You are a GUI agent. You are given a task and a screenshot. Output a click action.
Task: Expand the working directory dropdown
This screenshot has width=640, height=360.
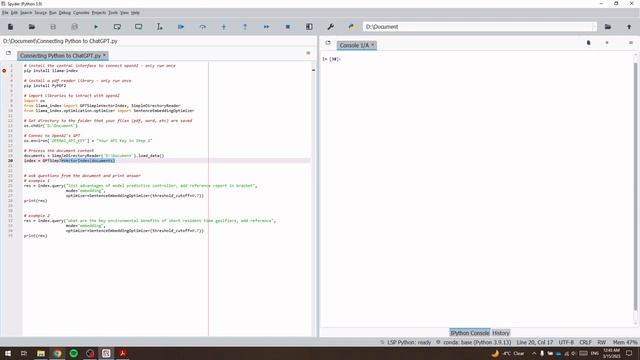point(594,27)
